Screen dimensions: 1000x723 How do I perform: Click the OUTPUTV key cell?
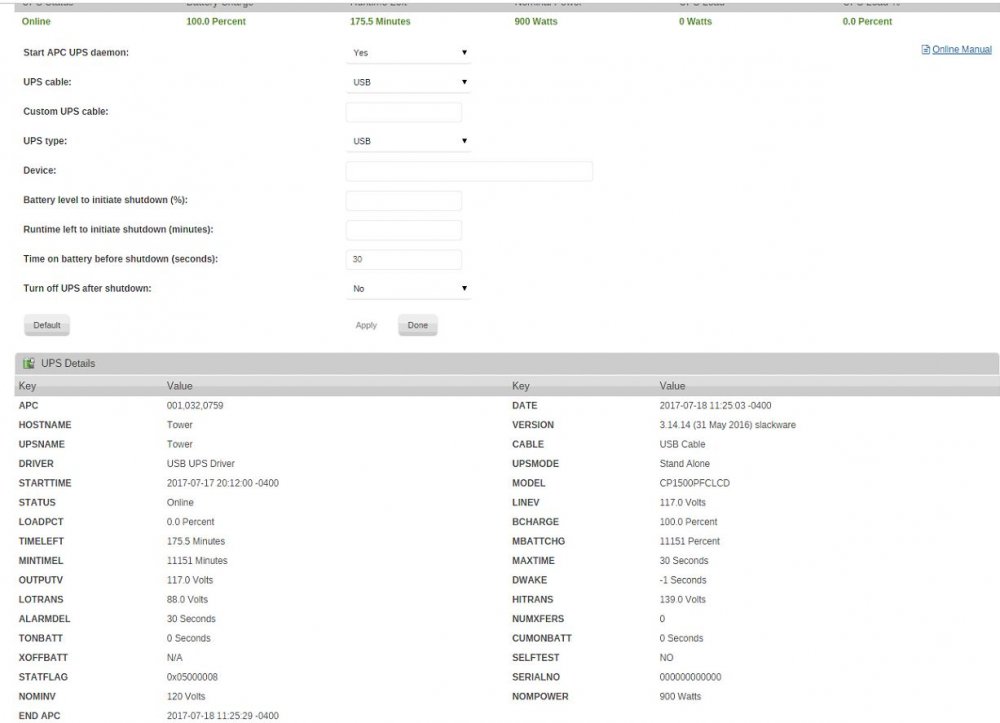pos(41,580)
